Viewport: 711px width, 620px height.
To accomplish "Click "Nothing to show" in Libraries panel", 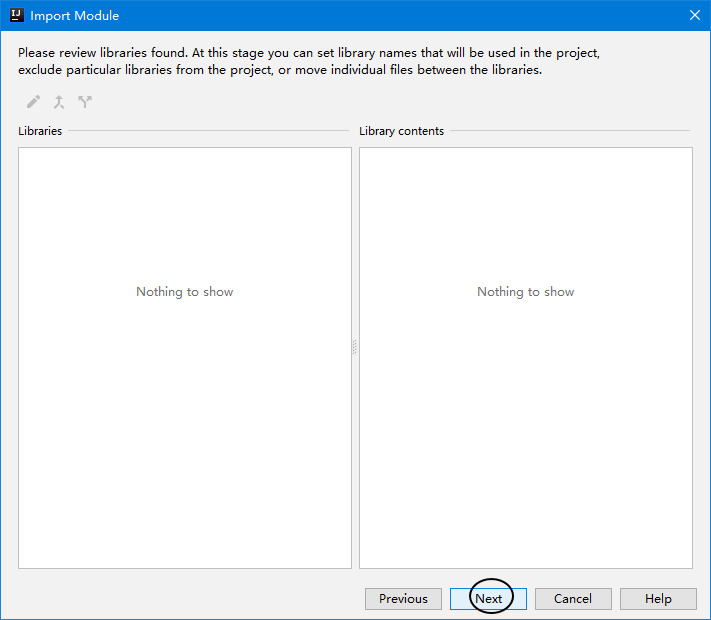I will coord(185,292).
